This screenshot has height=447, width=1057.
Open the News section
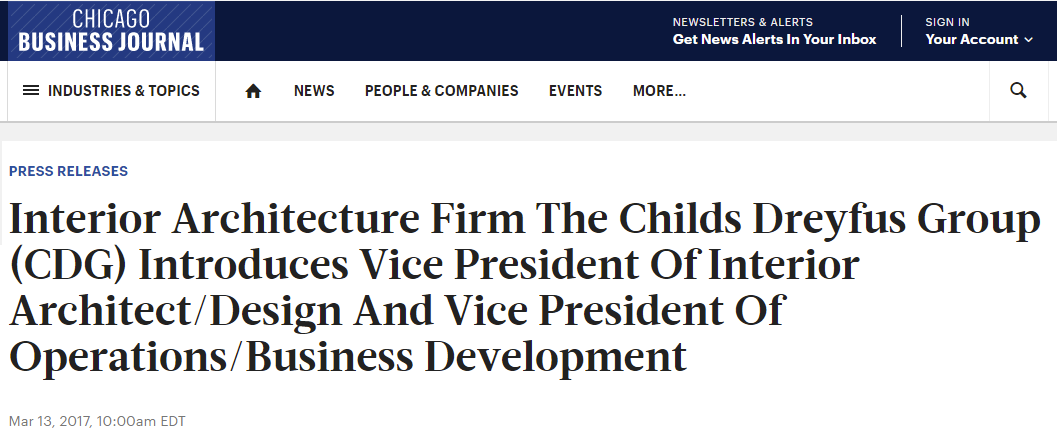coord(314,90)
